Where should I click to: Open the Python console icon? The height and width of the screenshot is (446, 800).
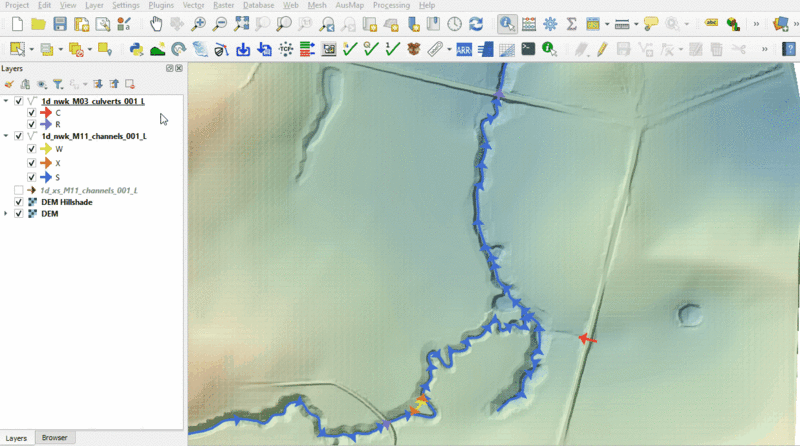136,48
